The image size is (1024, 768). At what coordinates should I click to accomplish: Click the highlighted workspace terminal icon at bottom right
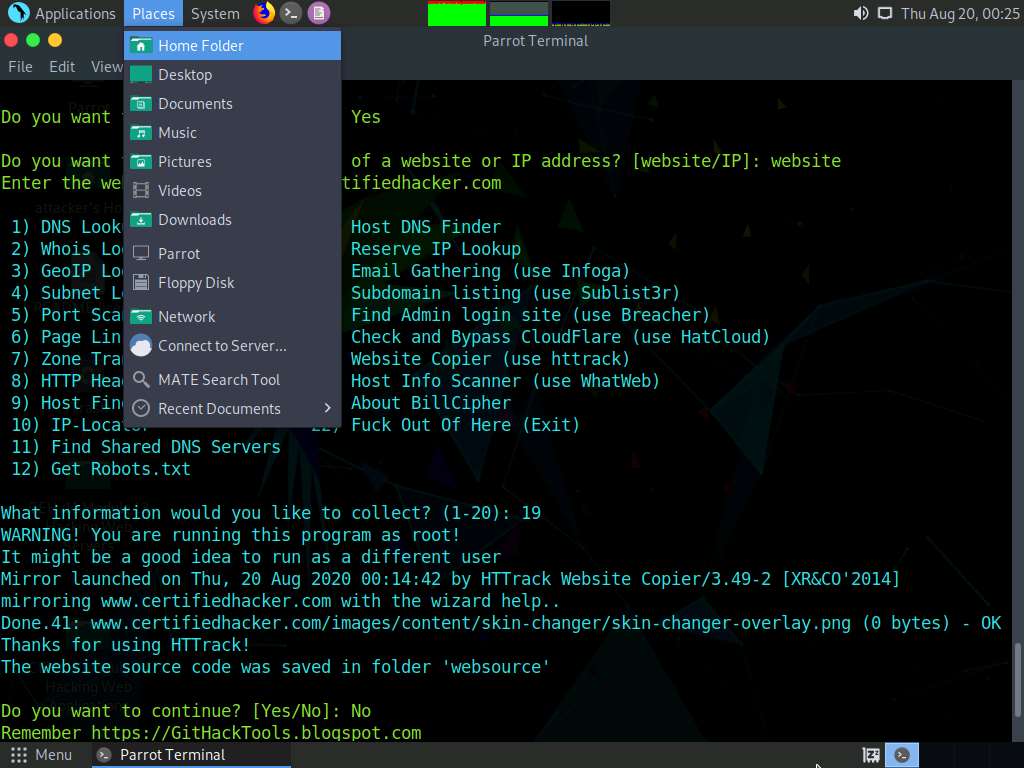(902, 755)
